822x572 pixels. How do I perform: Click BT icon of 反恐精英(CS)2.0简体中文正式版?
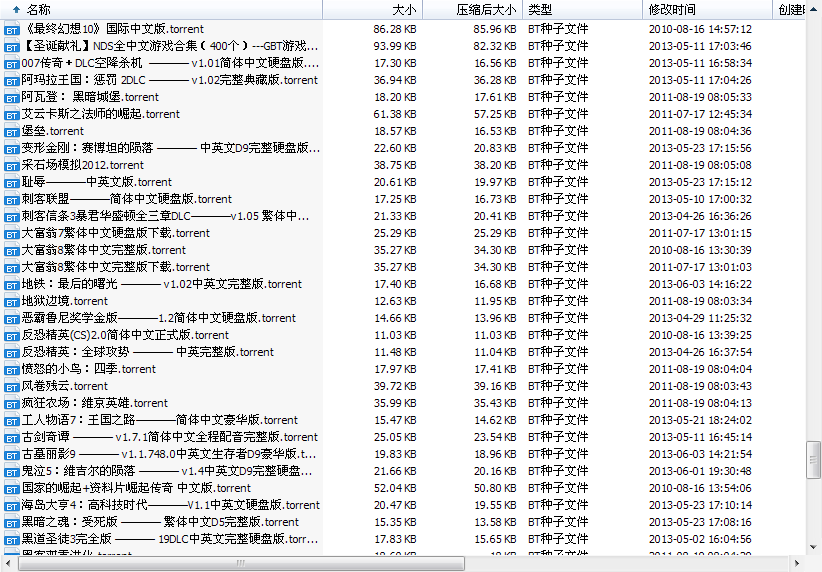click(x=12, y=336)
